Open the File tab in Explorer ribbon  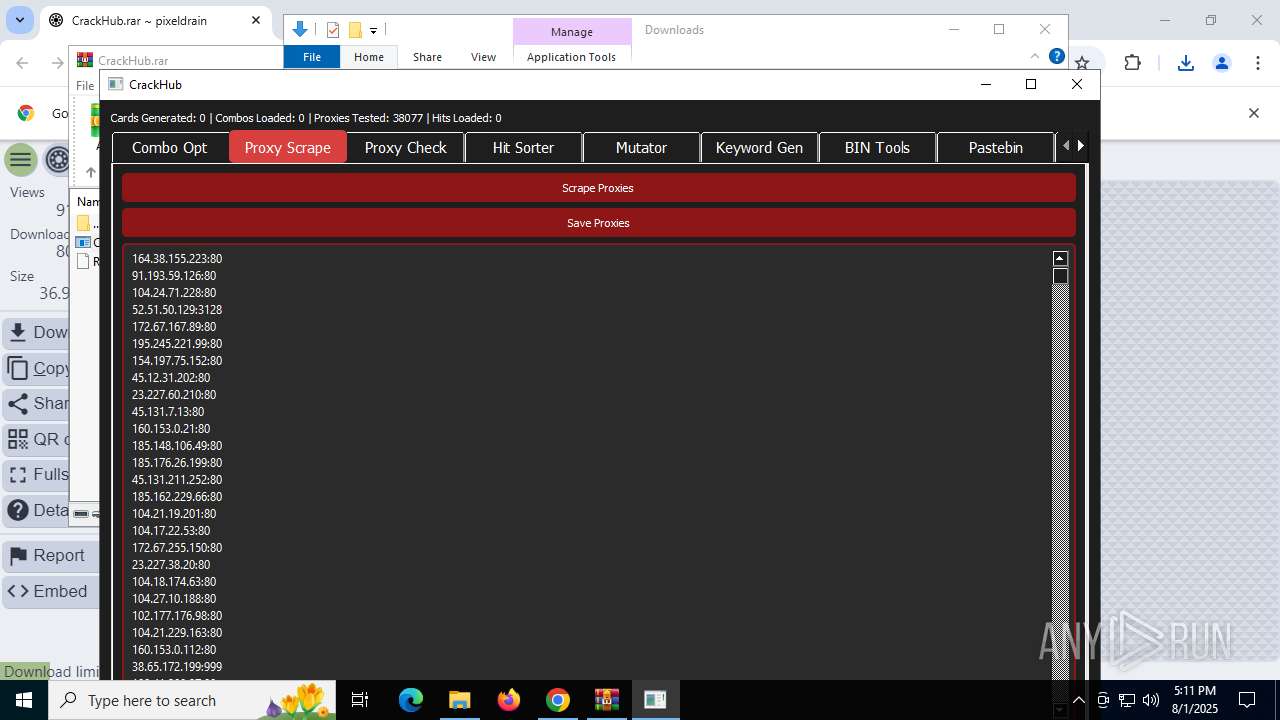click(312, 57)
